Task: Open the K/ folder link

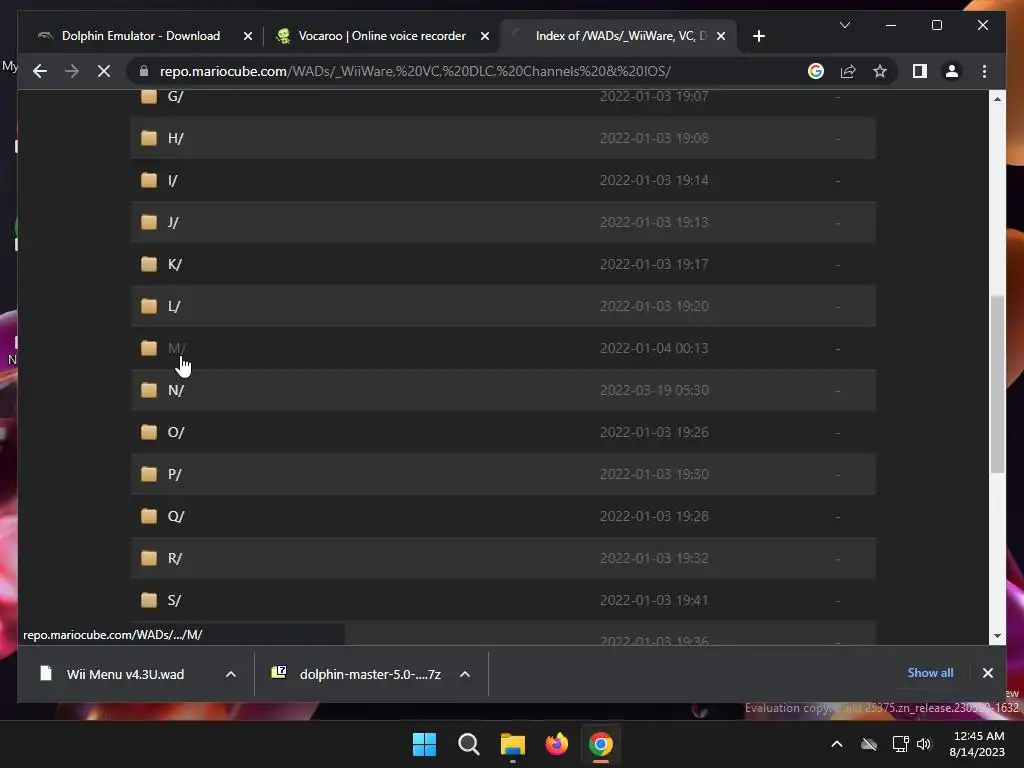Action: [x=175, y=264]
